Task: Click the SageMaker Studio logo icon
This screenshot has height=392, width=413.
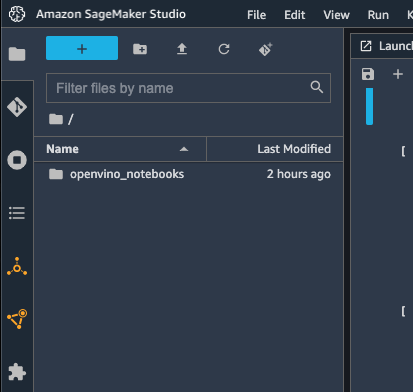Action: (17, 14)
